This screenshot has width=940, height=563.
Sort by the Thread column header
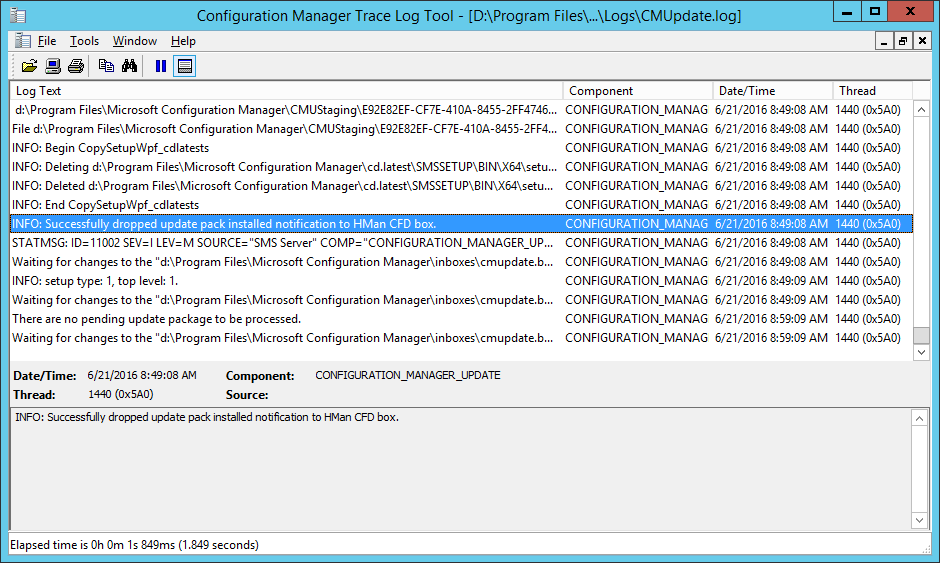click(872, 91)
